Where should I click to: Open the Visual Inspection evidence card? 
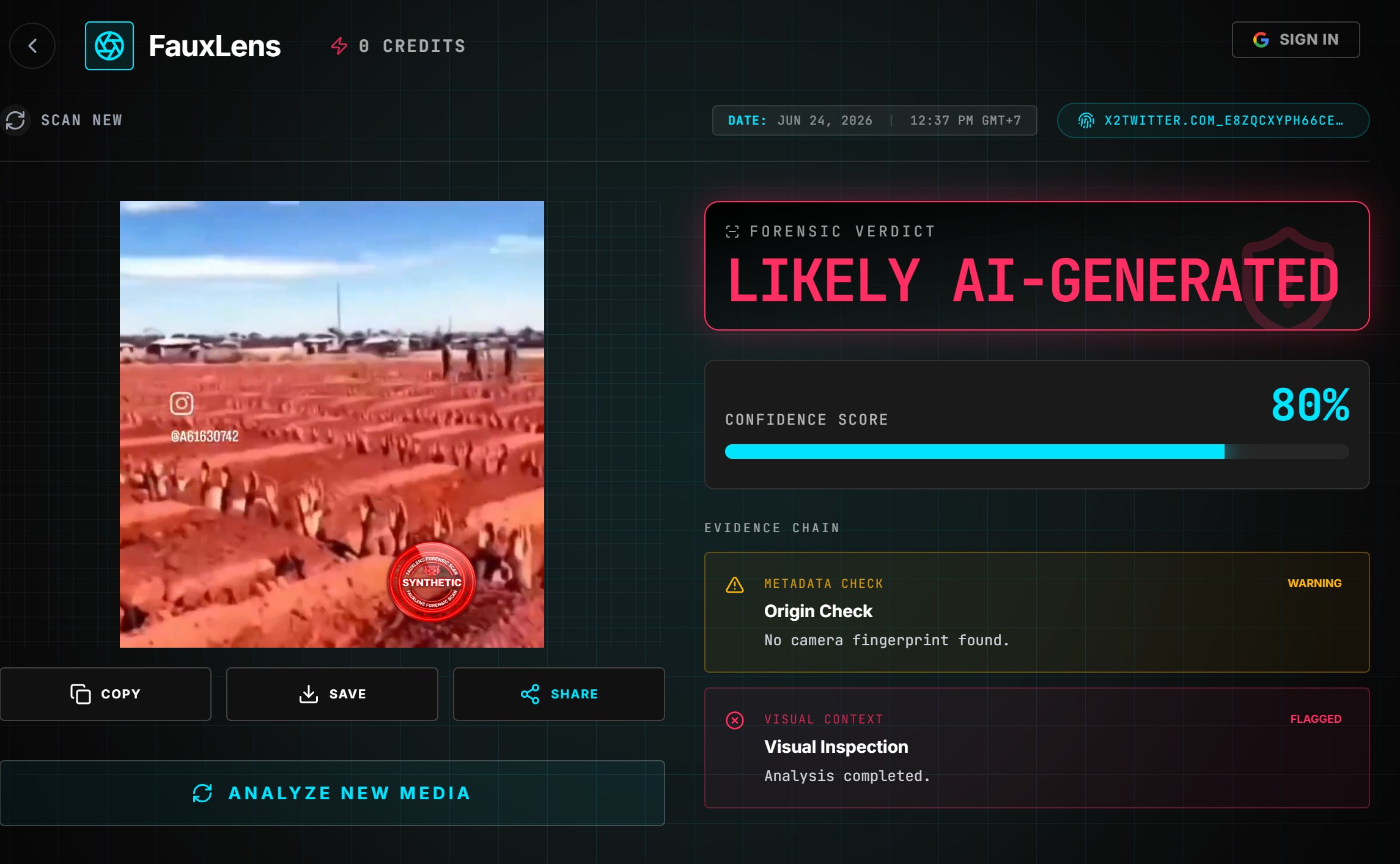[x=1037, y=748]
